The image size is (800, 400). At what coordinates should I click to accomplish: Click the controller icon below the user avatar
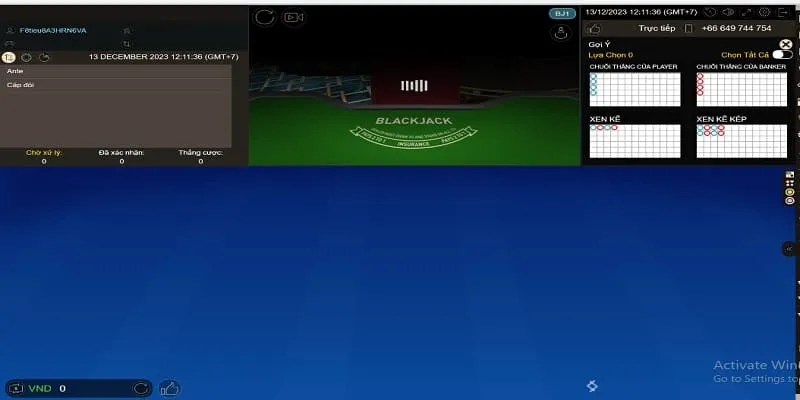pos(10,44)
